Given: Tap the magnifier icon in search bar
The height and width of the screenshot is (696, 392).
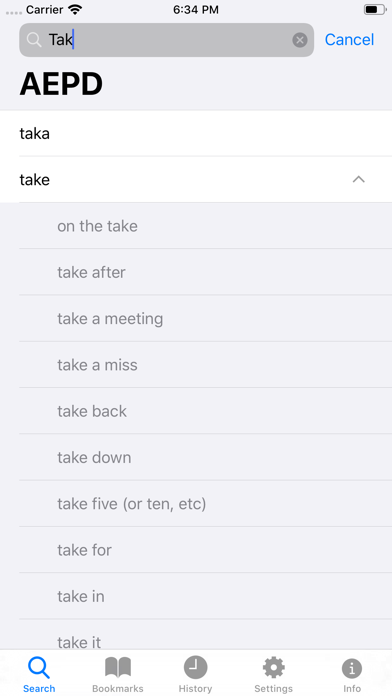Looking at the screenshot, I should coord(34,40).
